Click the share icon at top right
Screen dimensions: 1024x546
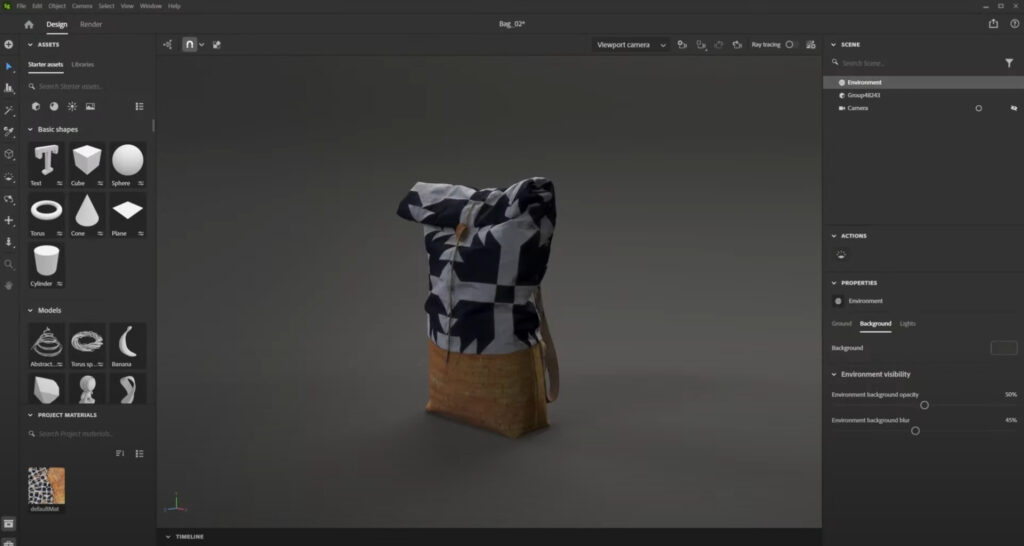pyautogui.click(x=993, y=24)
